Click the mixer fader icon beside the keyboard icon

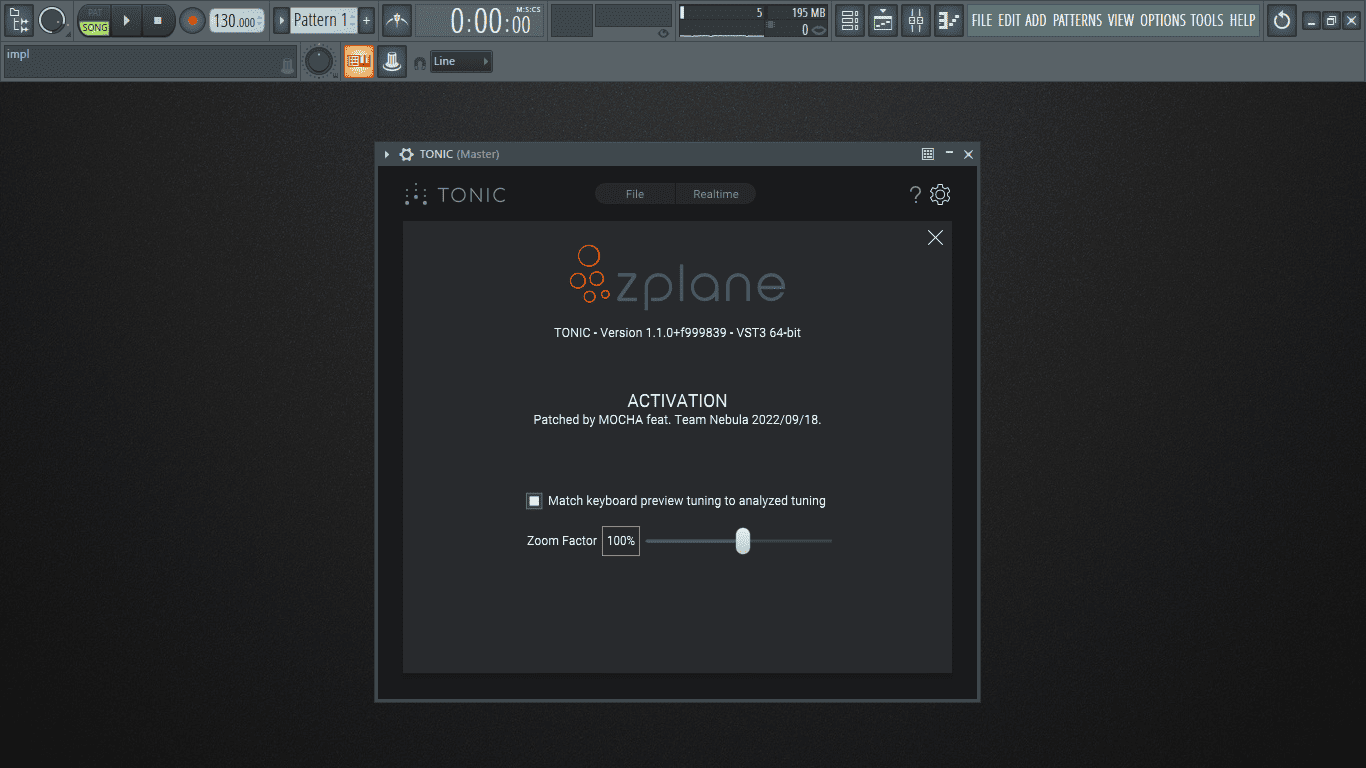click(x=392, y=61)
